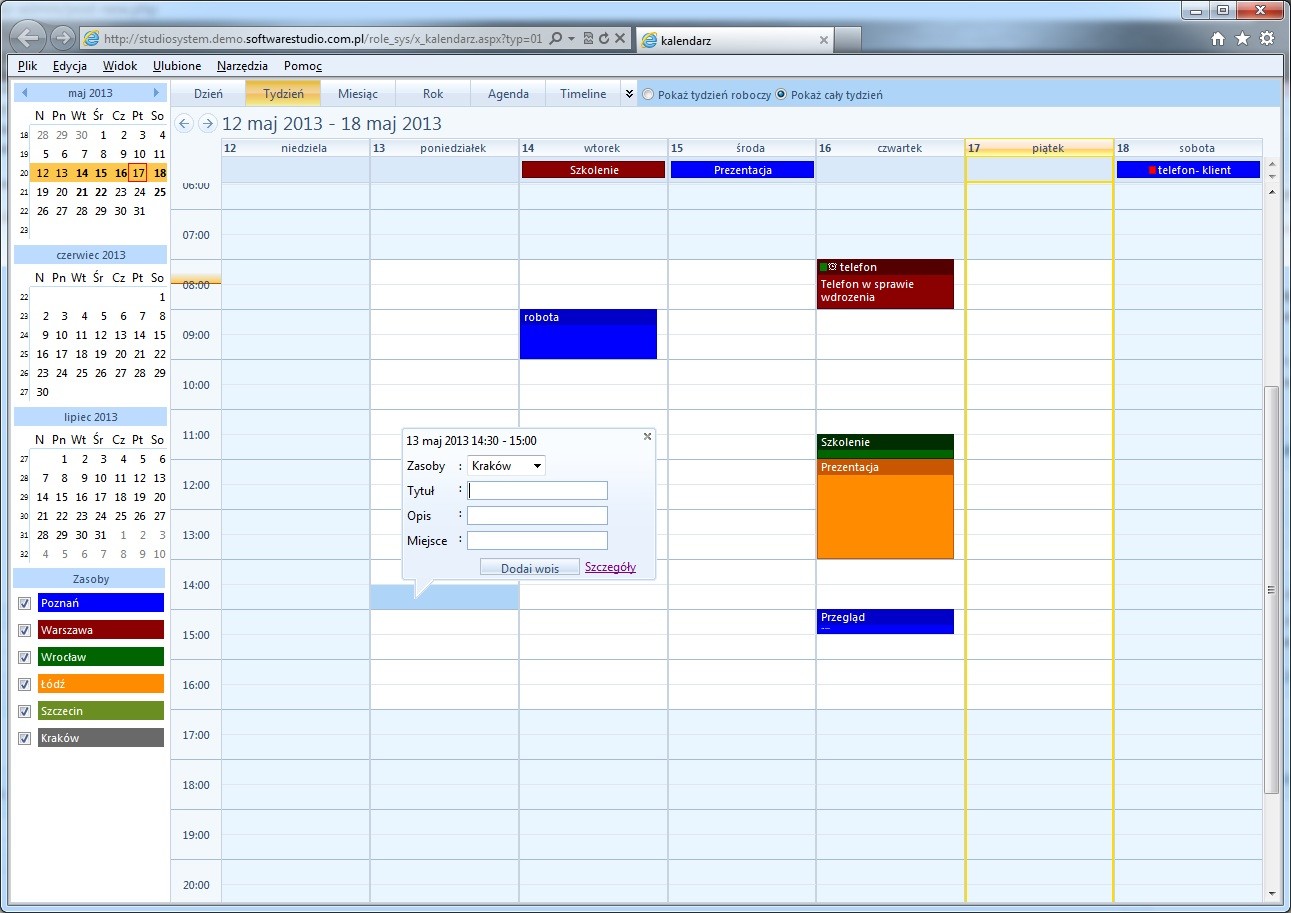Close the kalendarz browser tab

click(x=823, y=40)
